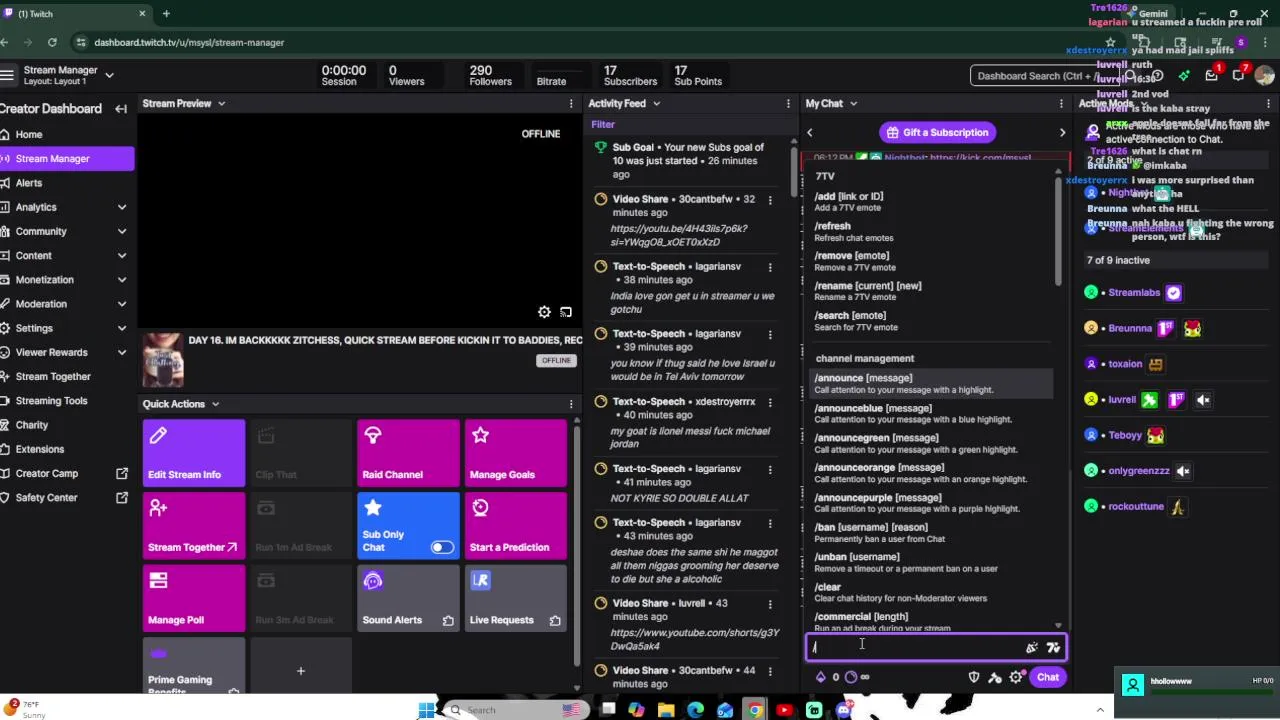Open Stream Together sidebar item
The height and width of the screenshot is (720, 1280).
point(66,376)
